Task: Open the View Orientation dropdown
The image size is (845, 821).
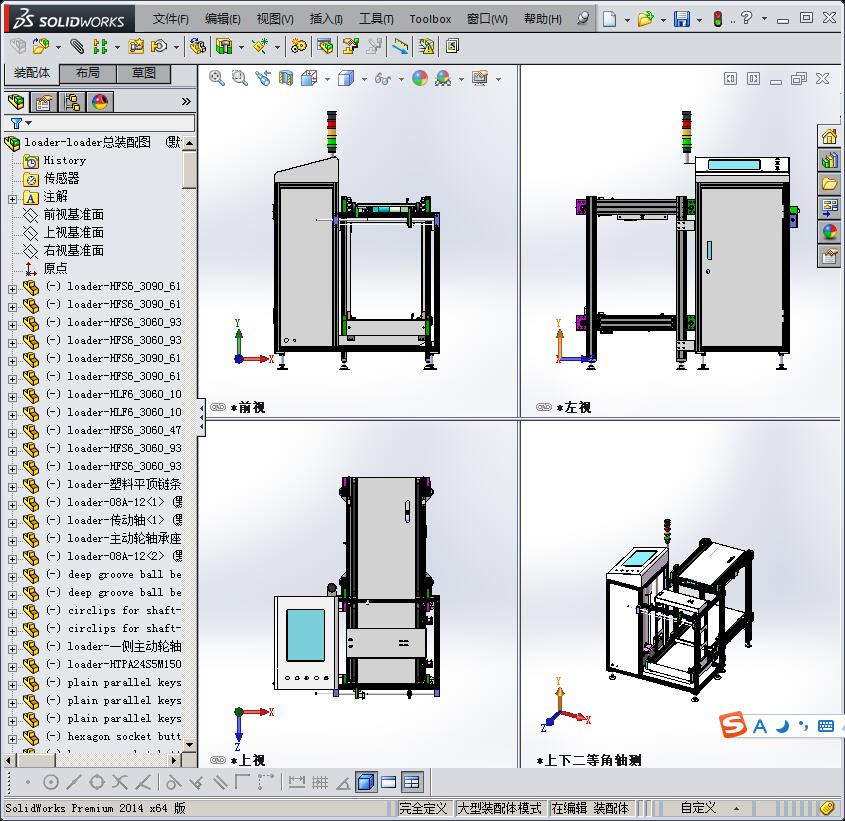Action: point(326,78)
